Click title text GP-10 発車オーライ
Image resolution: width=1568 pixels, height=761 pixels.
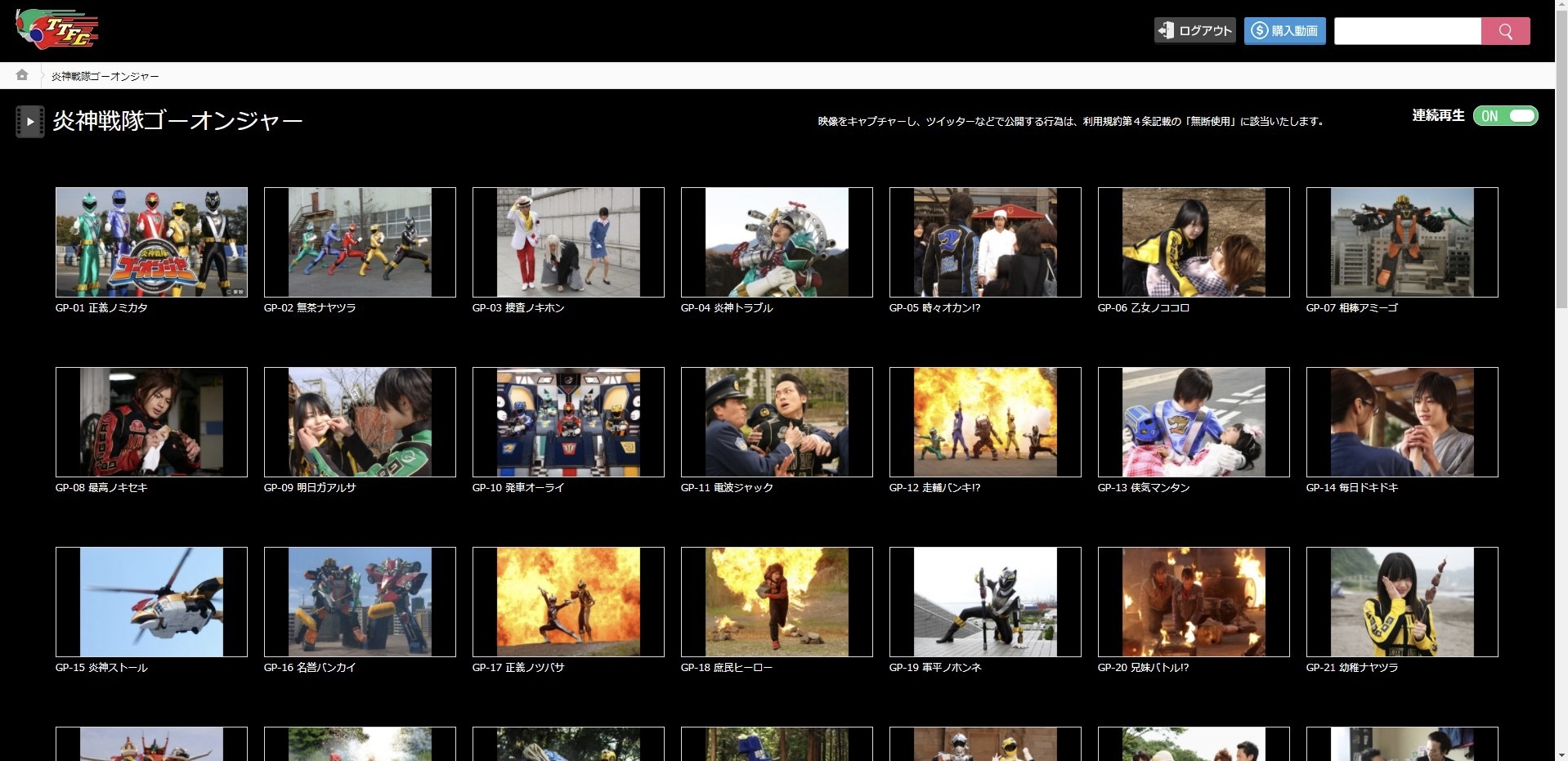tap(518, 488)
